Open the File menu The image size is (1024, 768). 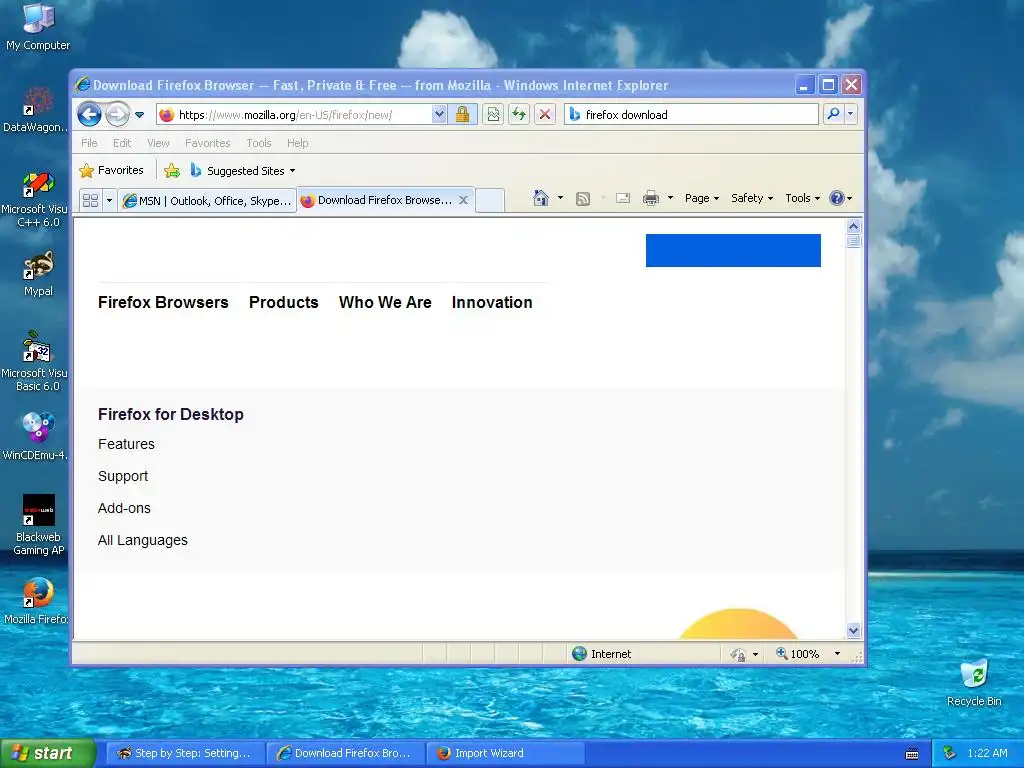pos(89,143)
